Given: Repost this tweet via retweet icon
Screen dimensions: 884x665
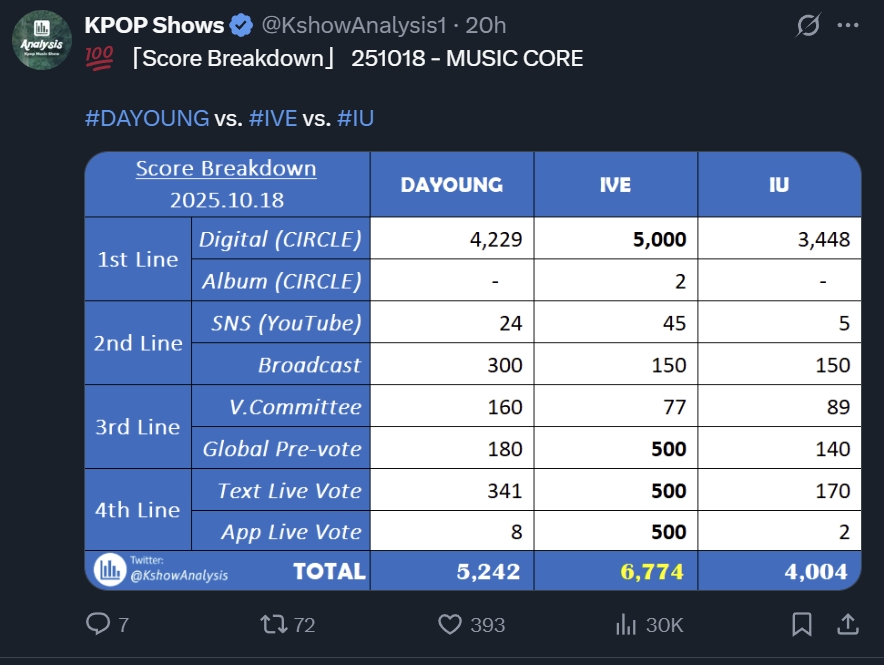Looking at the screenshot, I should coord(273,625).
